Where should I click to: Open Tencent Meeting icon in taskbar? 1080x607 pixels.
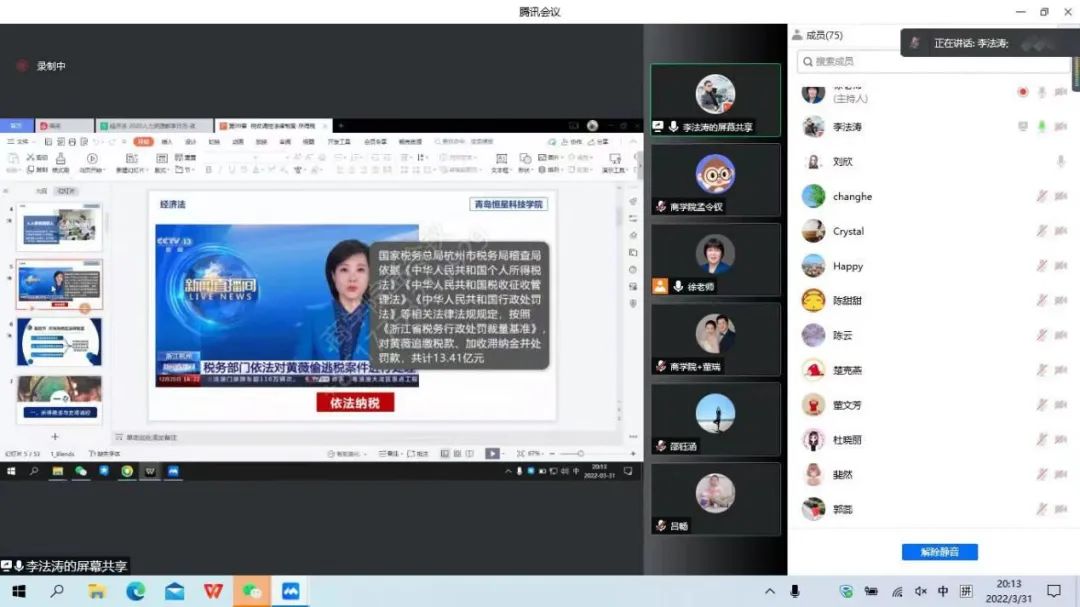click(291, 591)
